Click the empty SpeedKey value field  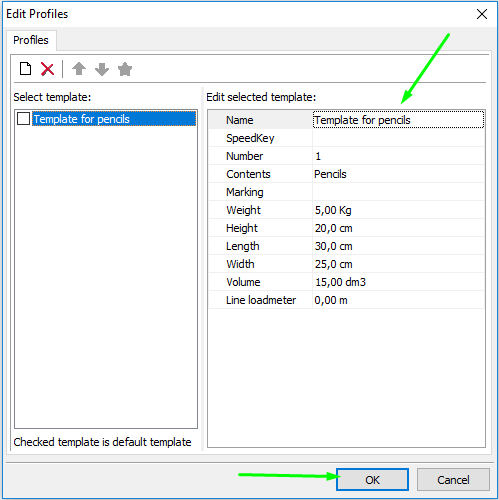point(398,138)
